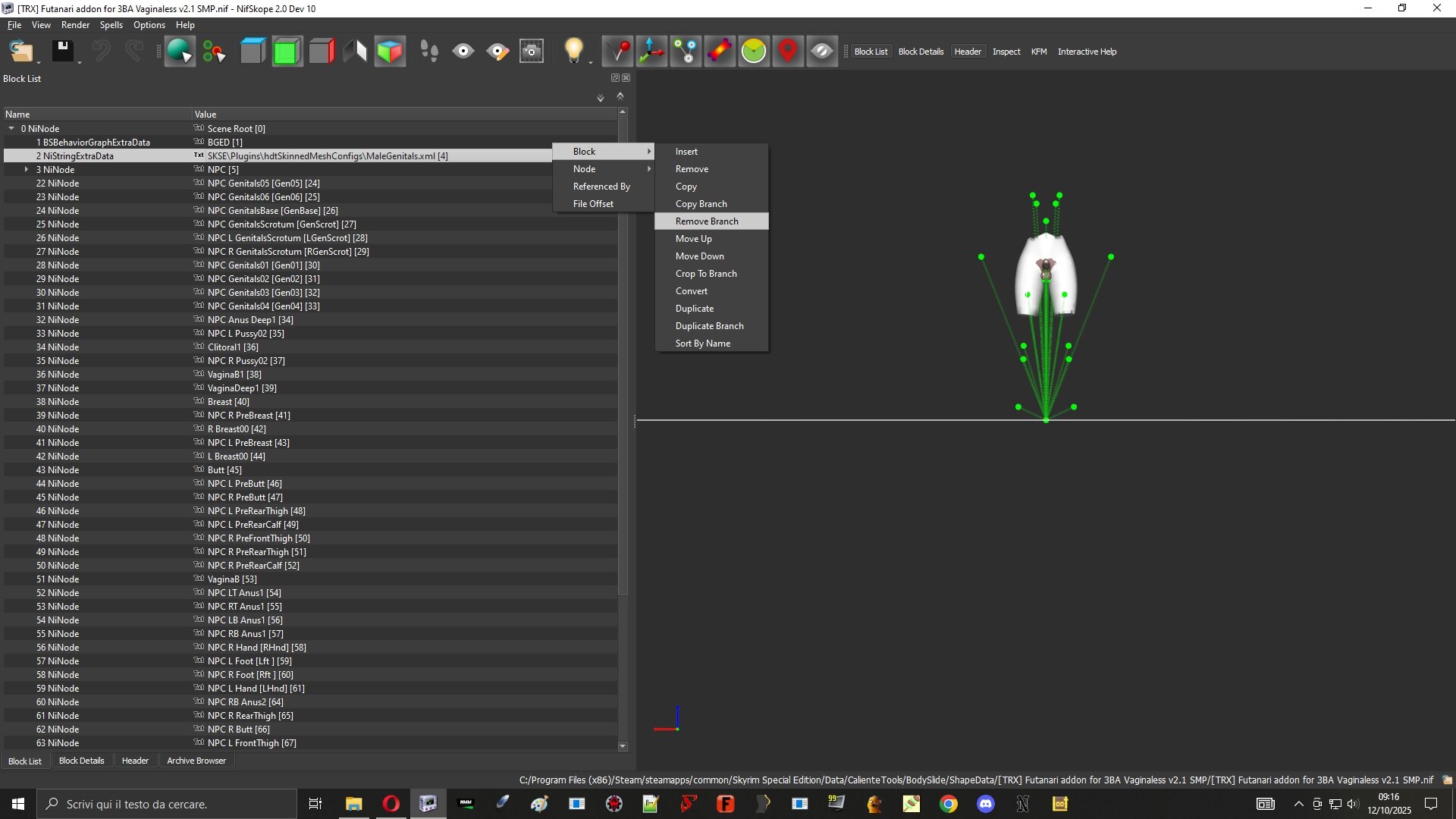This screenshot has width=1456, height=819.
Task: Click the Flip view black-white icon
Action: coord(355,52)
